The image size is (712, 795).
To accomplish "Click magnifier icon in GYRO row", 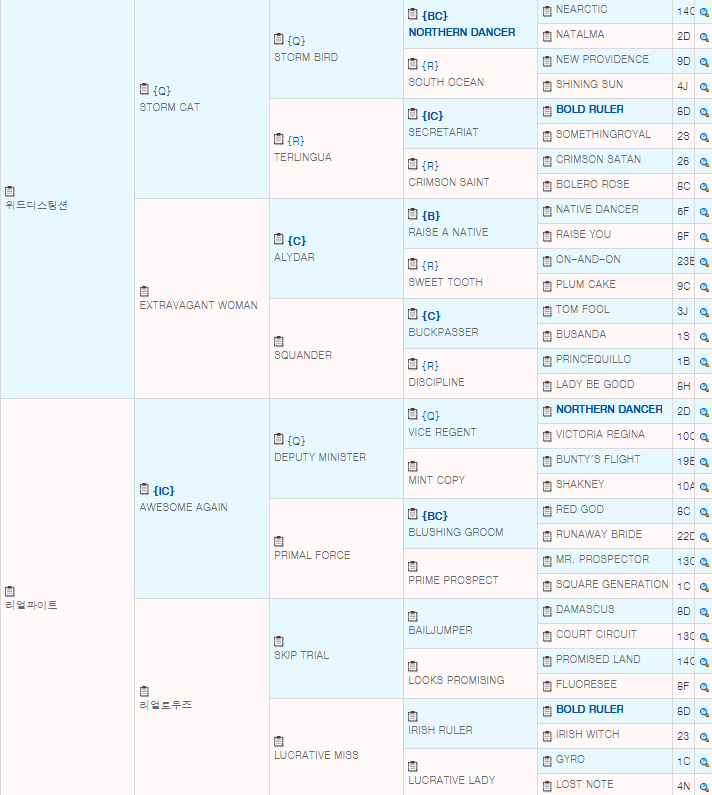I will coord(704,762).
